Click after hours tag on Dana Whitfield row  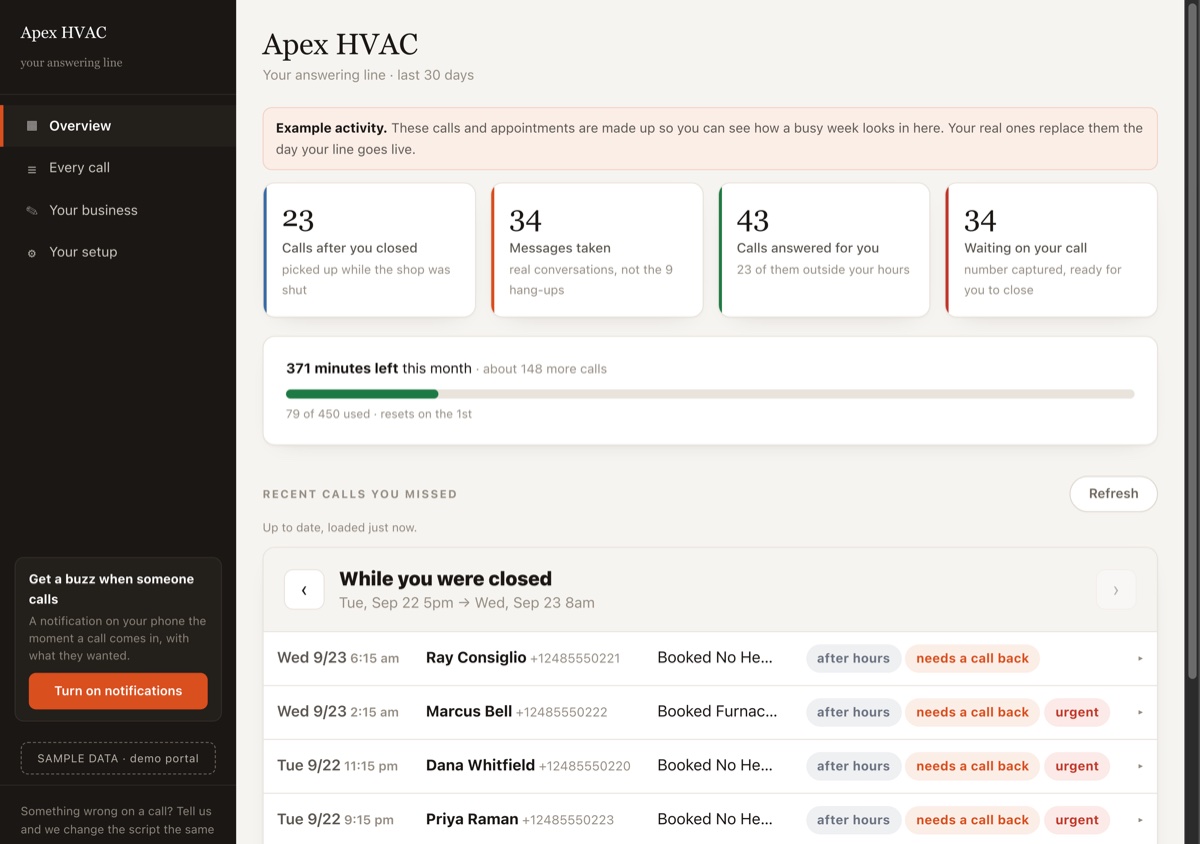tap(853, 766)
